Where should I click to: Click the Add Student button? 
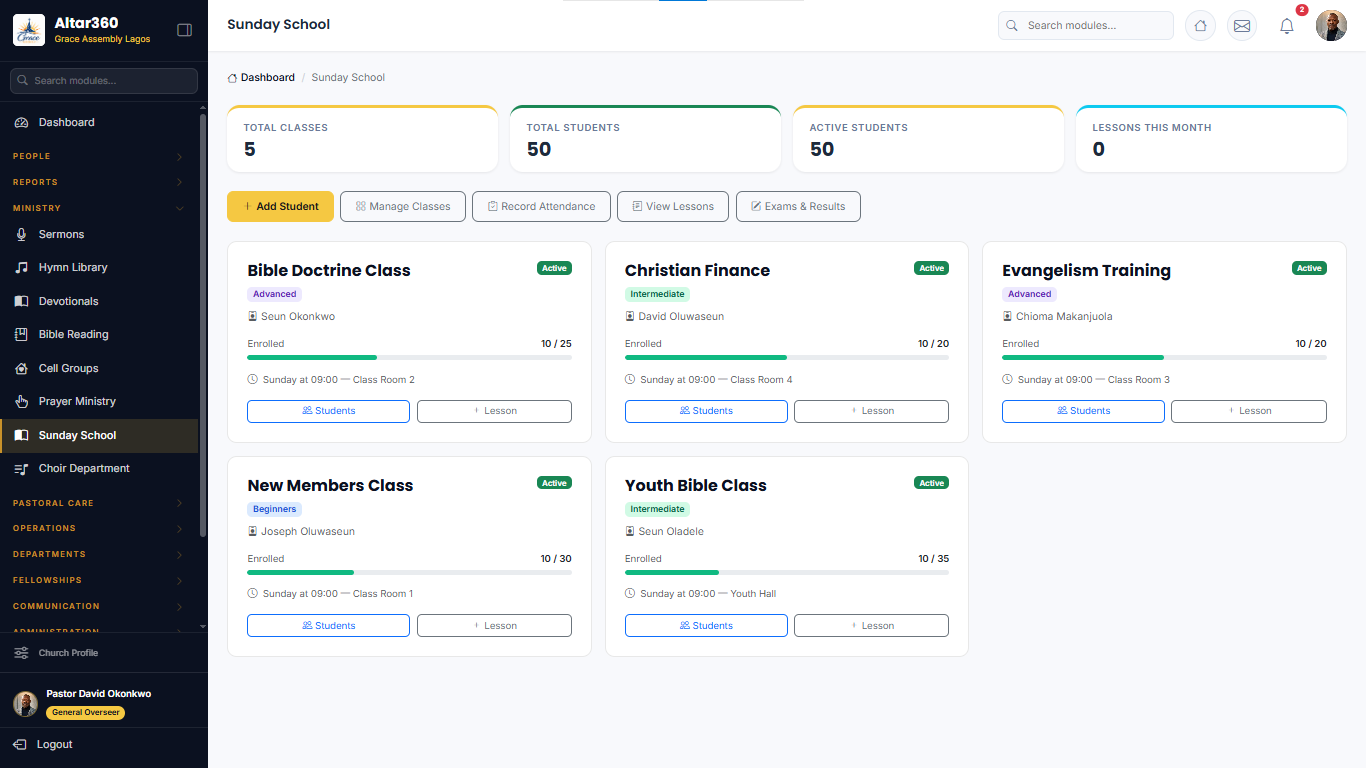(280, 207)
